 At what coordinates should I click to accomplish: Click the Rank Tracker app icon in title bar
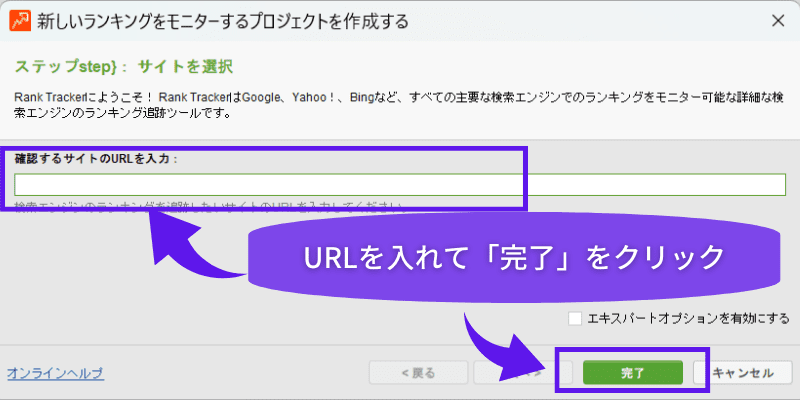click(20, 20)
